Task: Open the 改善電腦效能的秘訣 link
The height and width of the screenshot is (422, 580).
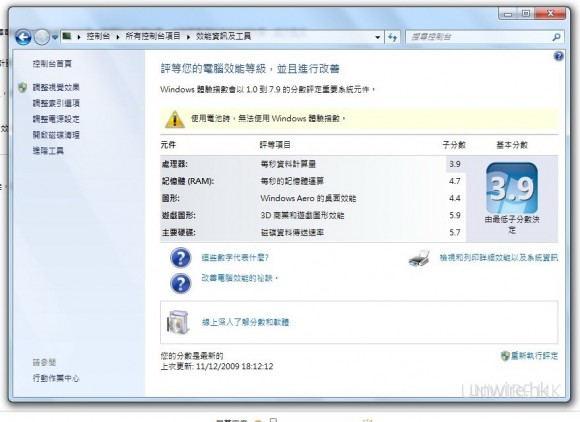Action: point(239,278)
